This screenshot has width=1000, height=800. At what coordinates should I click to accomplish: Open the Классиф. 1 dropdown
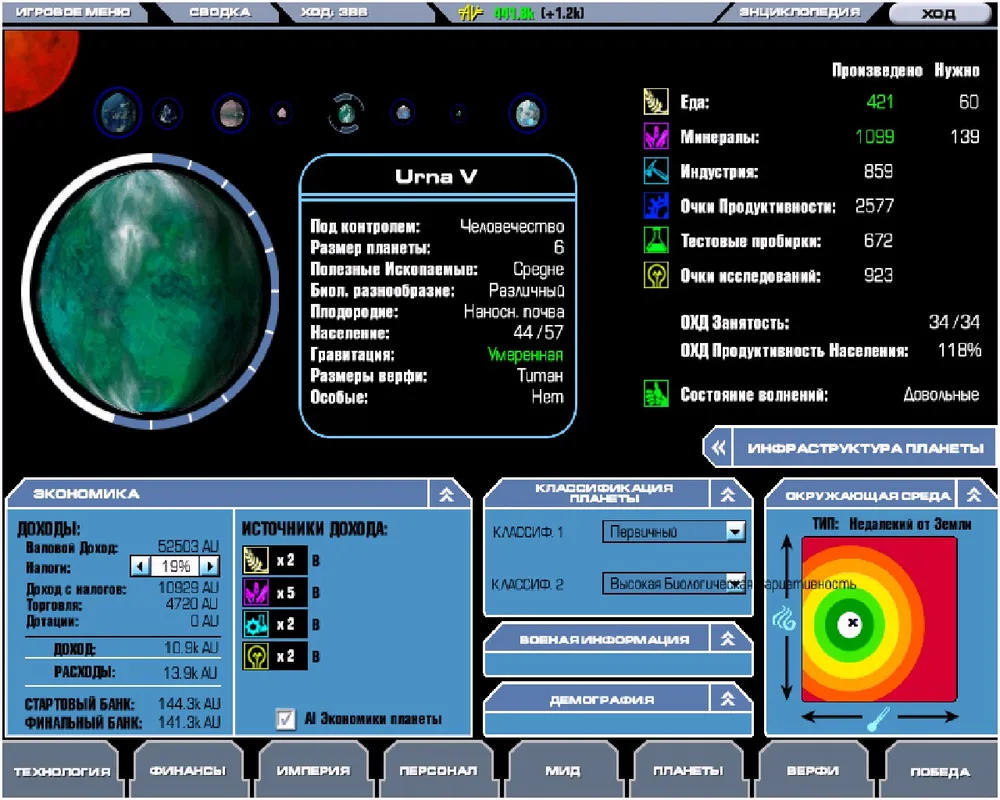tap(735, 532)
